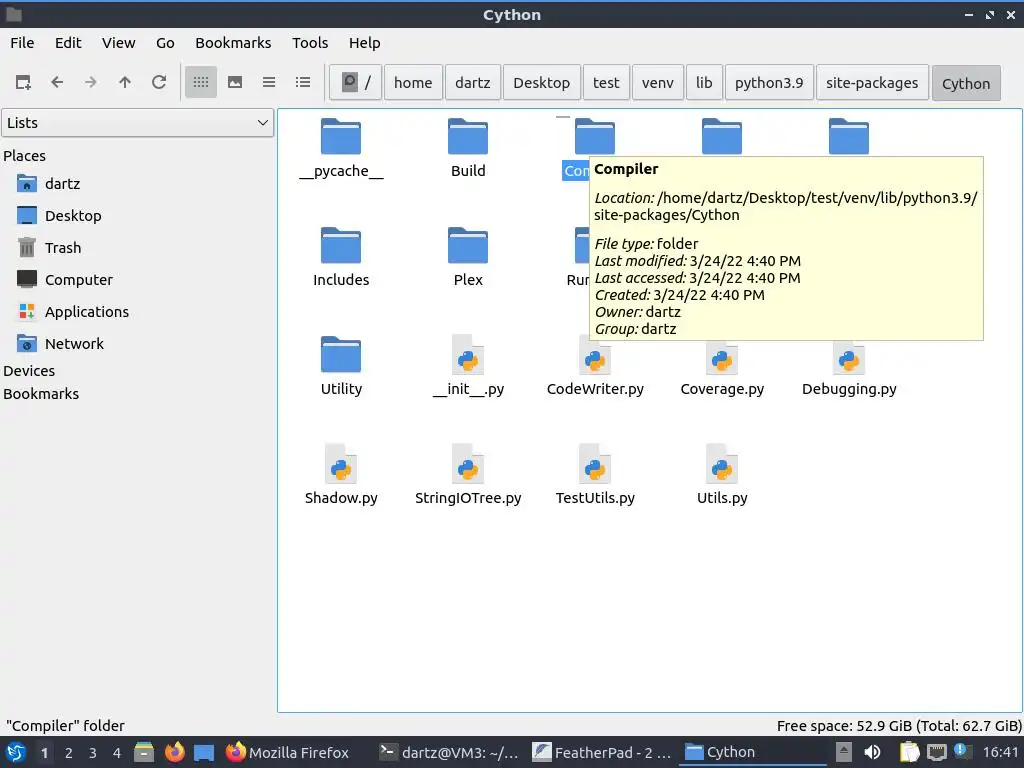Navigate to the site-packages path button
Image resolution: width=1024 pixels, height=768 pixels.
[x=872, y=83]
